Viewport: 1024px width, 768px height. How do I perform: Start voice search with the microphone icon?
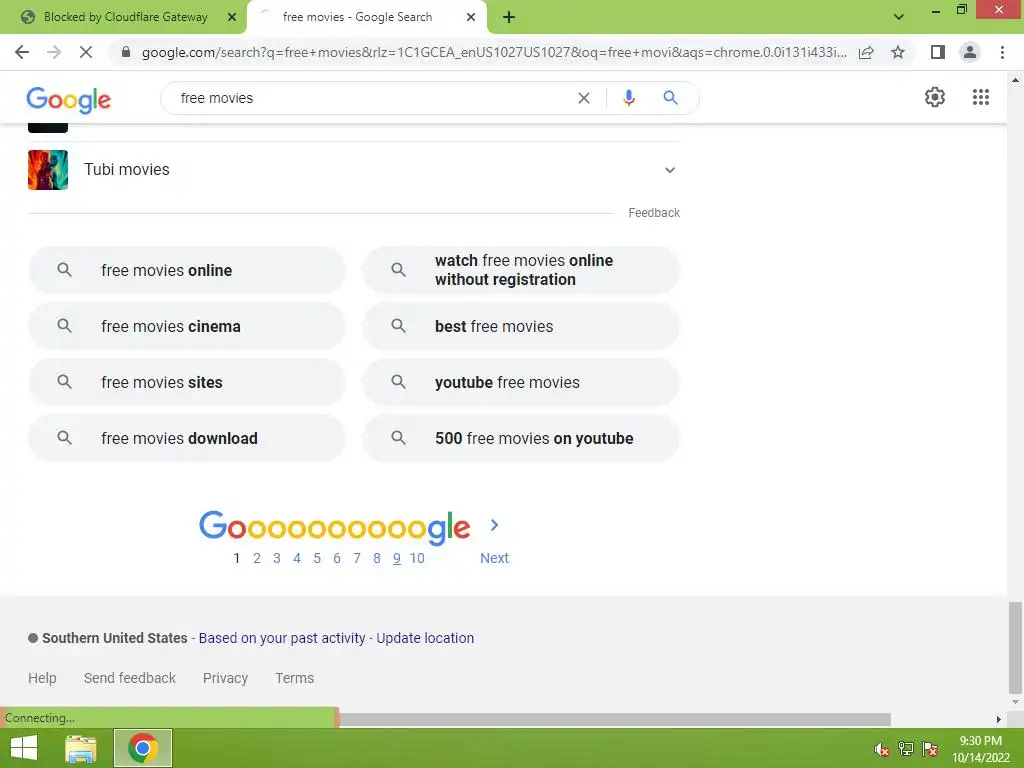point(629,98)
